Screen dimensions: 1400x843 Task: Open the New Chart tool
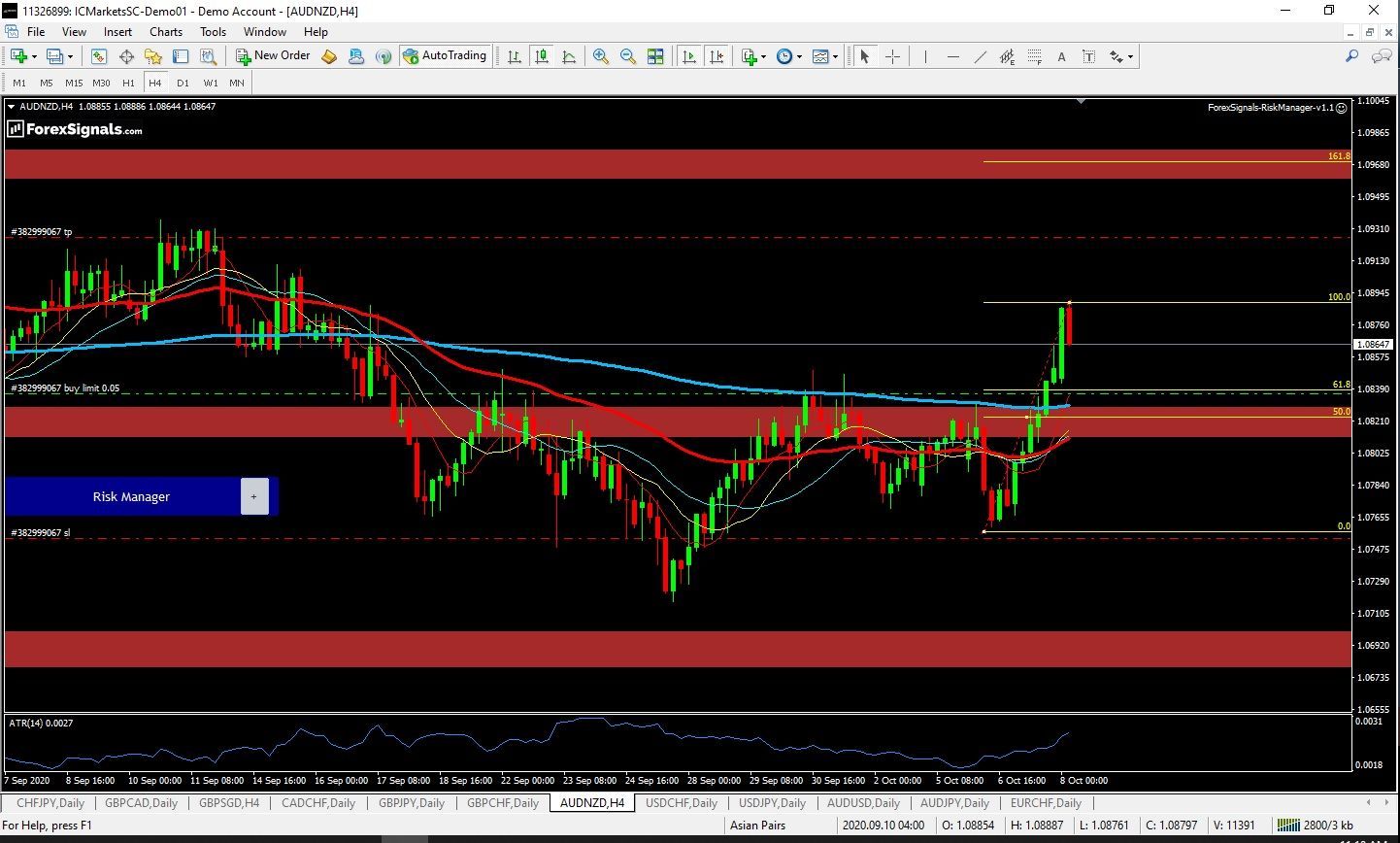tap(18, 56)
